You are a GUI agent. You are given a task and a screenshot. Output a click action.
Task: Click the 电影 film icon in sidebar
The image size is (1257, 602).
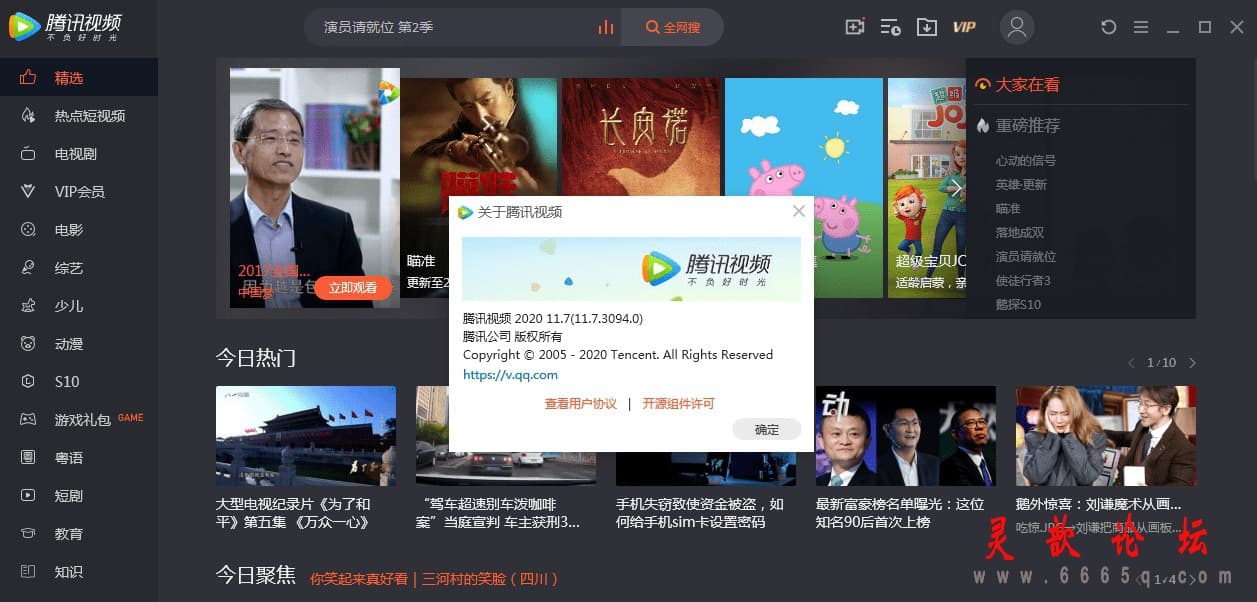coord(28,230)
